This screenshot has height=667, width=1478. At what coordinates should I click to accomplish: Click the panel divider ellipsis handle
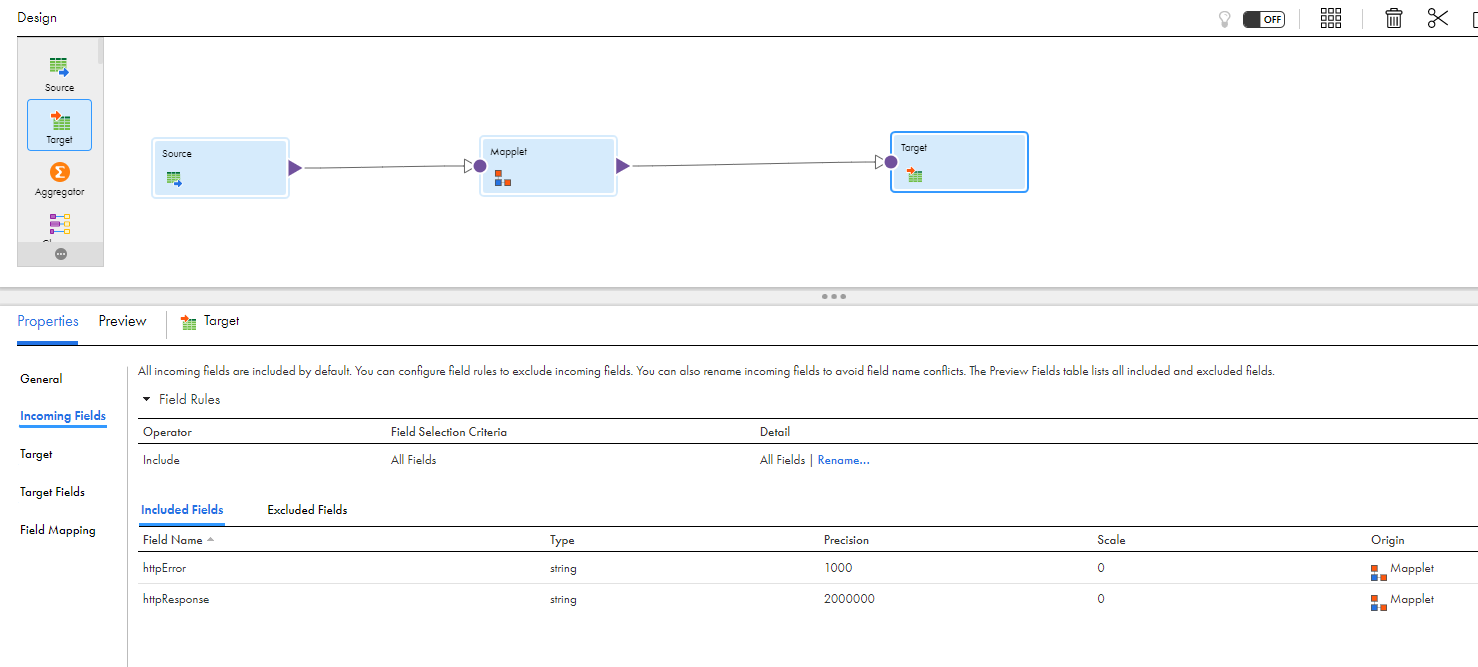coord(833,297)
